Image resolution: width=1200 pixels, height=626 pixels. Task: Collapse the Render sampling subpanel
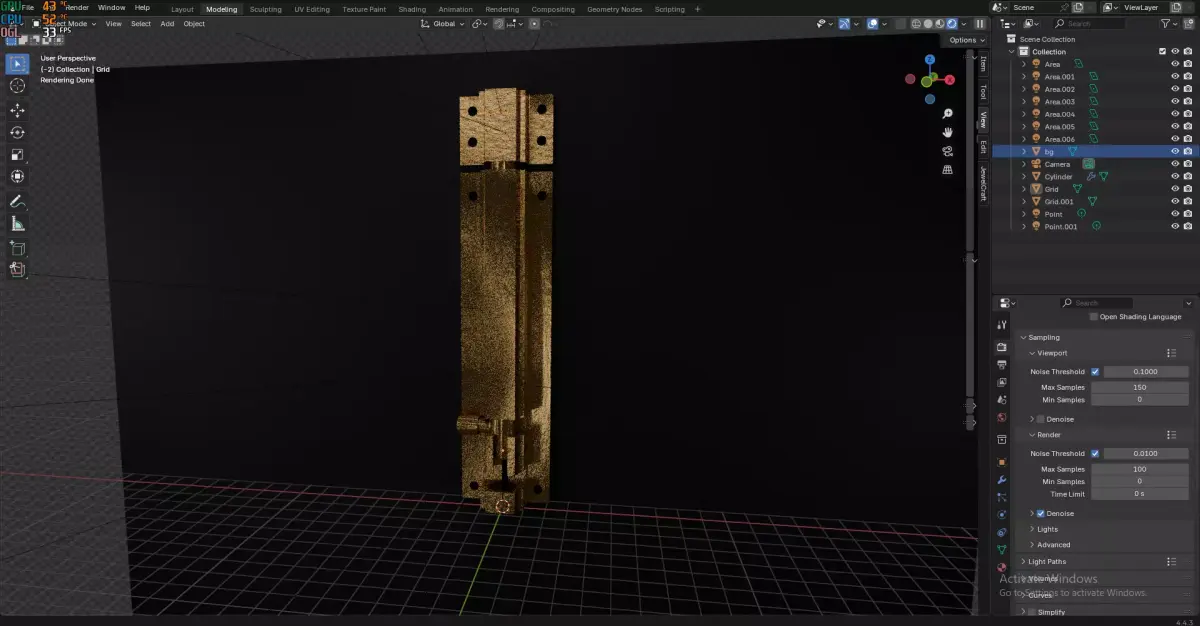pyautogui.click(x=1032, y=435)
